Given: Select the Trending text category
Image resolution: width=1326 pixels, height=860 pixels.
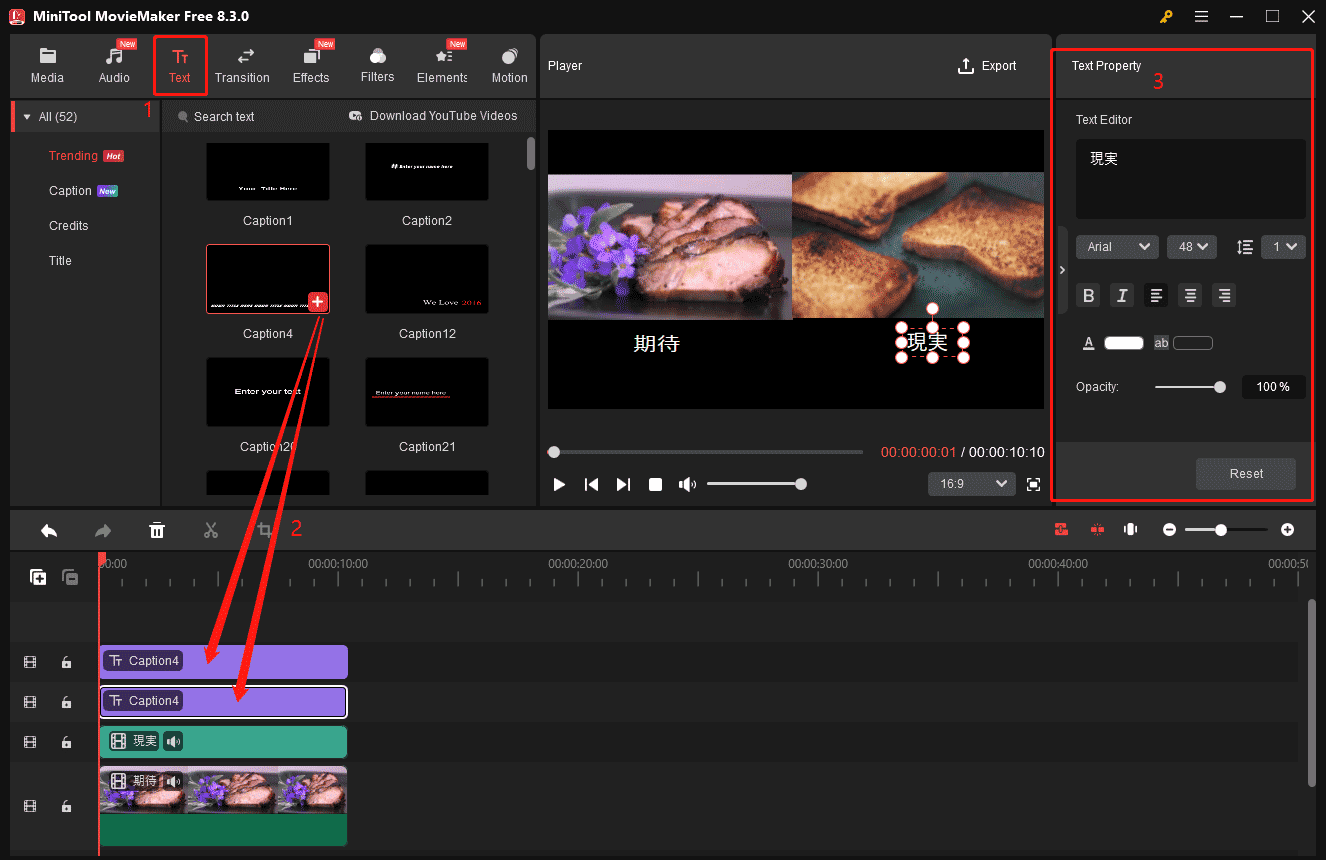Looking at the screenshot, I should click(73, 156).
